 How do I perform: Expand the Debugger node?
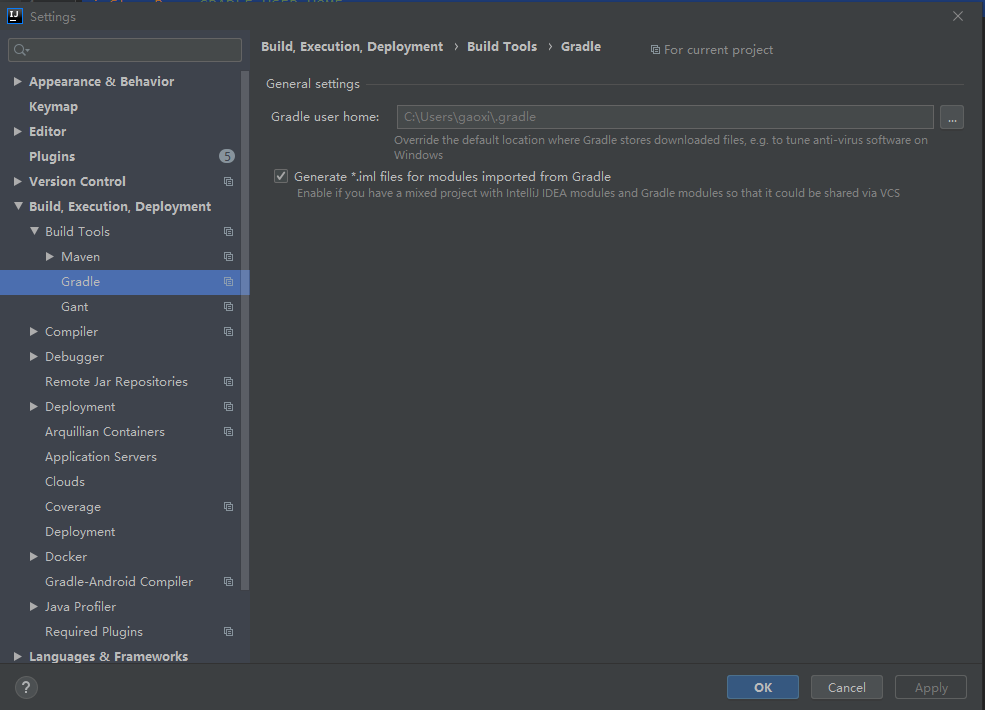pyautogui.click(x=34, y=357)
